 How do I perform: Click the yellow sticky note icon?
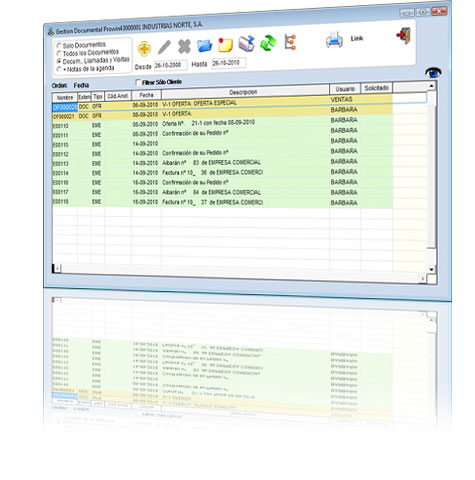[x=225, y=45]
